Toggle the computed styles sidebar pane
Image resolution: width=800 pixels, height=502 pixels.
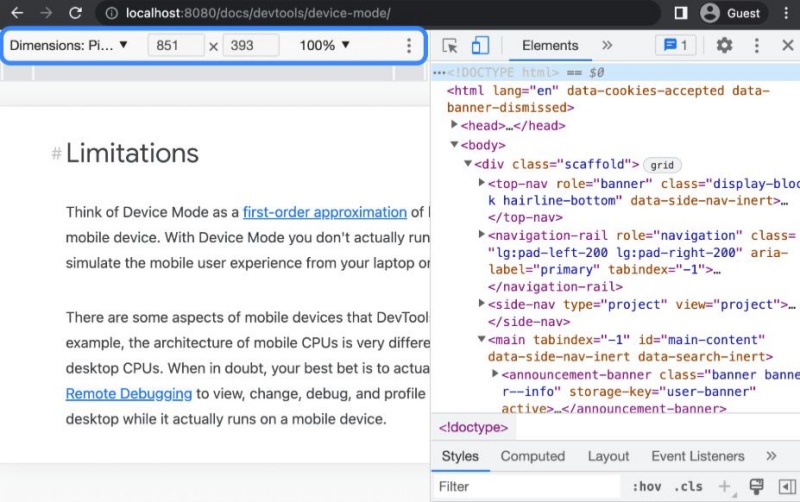(x=786, y=487)
